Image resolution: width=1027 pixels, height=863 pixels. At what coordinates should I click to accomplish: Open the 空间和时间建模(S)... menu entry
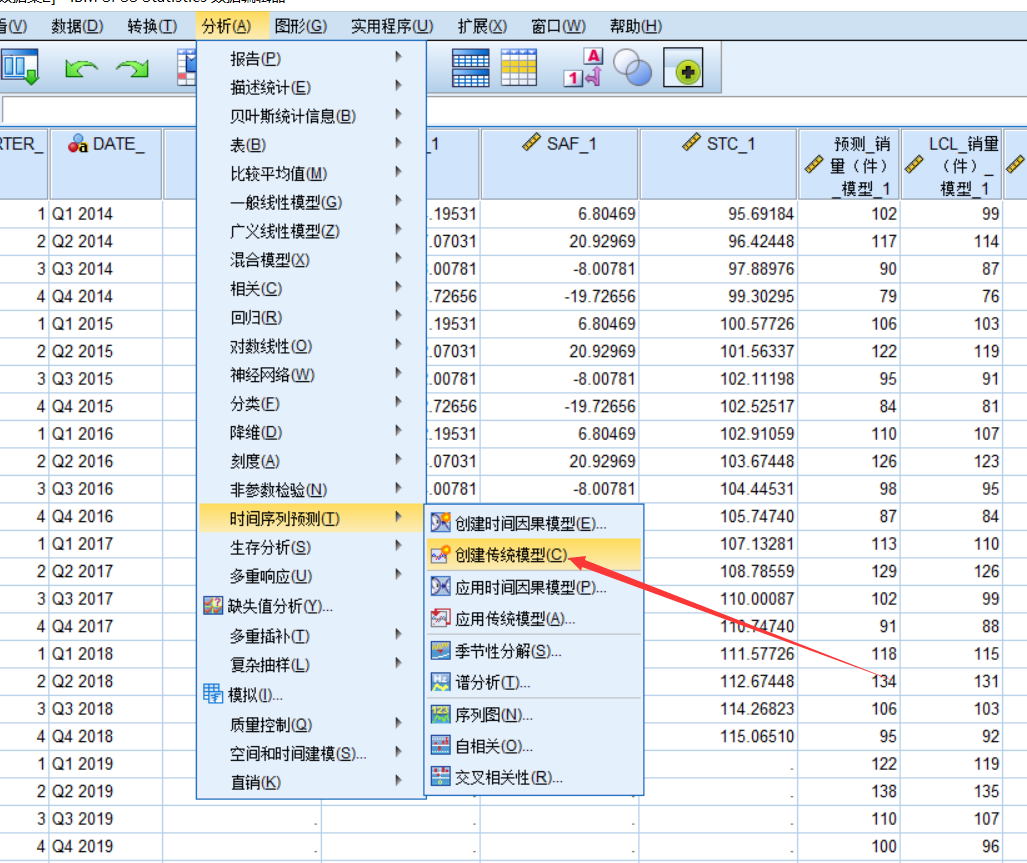(x=312, y=753)
